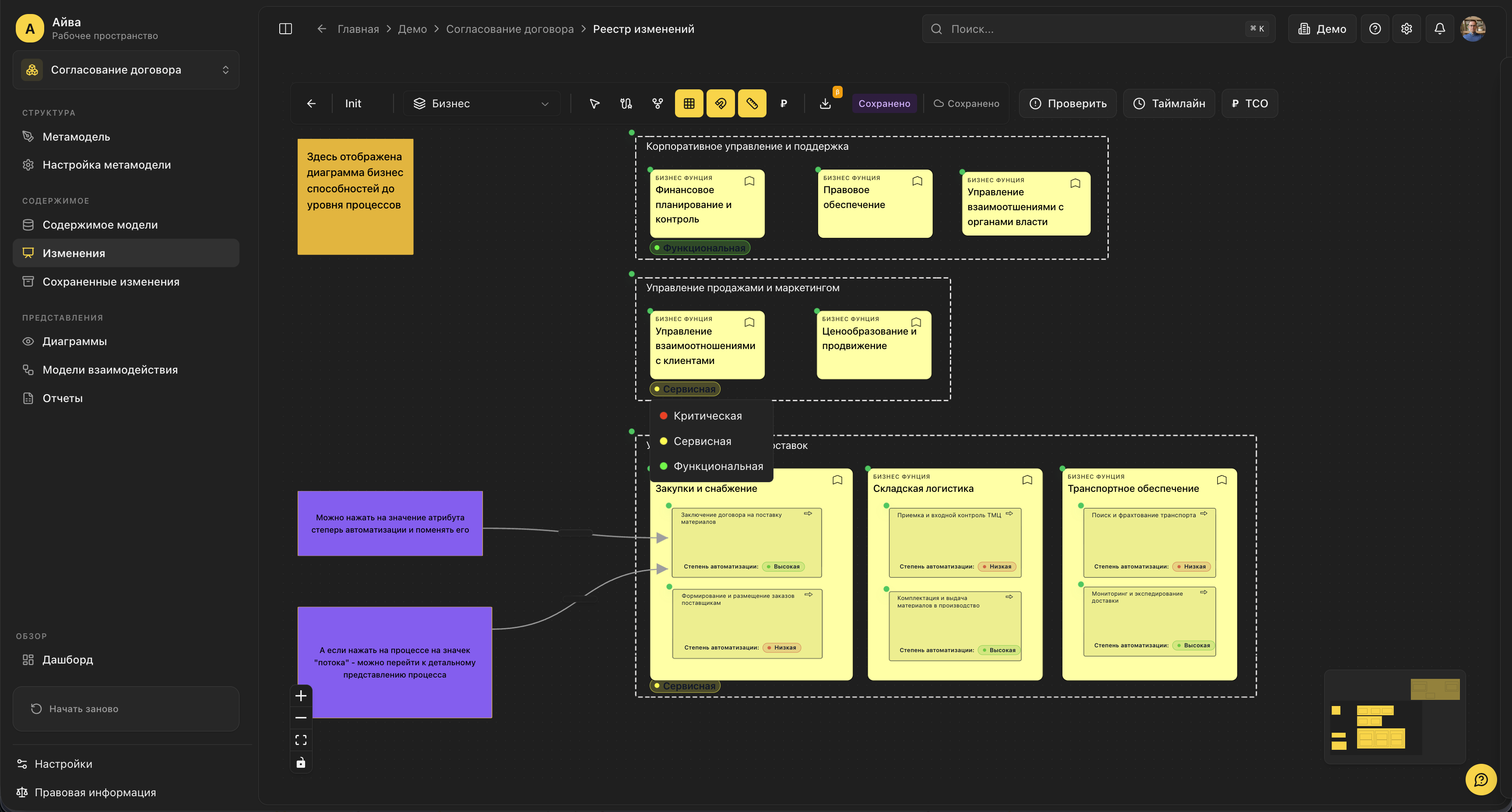Click the Проверить button
This screenshot has width=1512, height=812.
(x=1068, y=103)
